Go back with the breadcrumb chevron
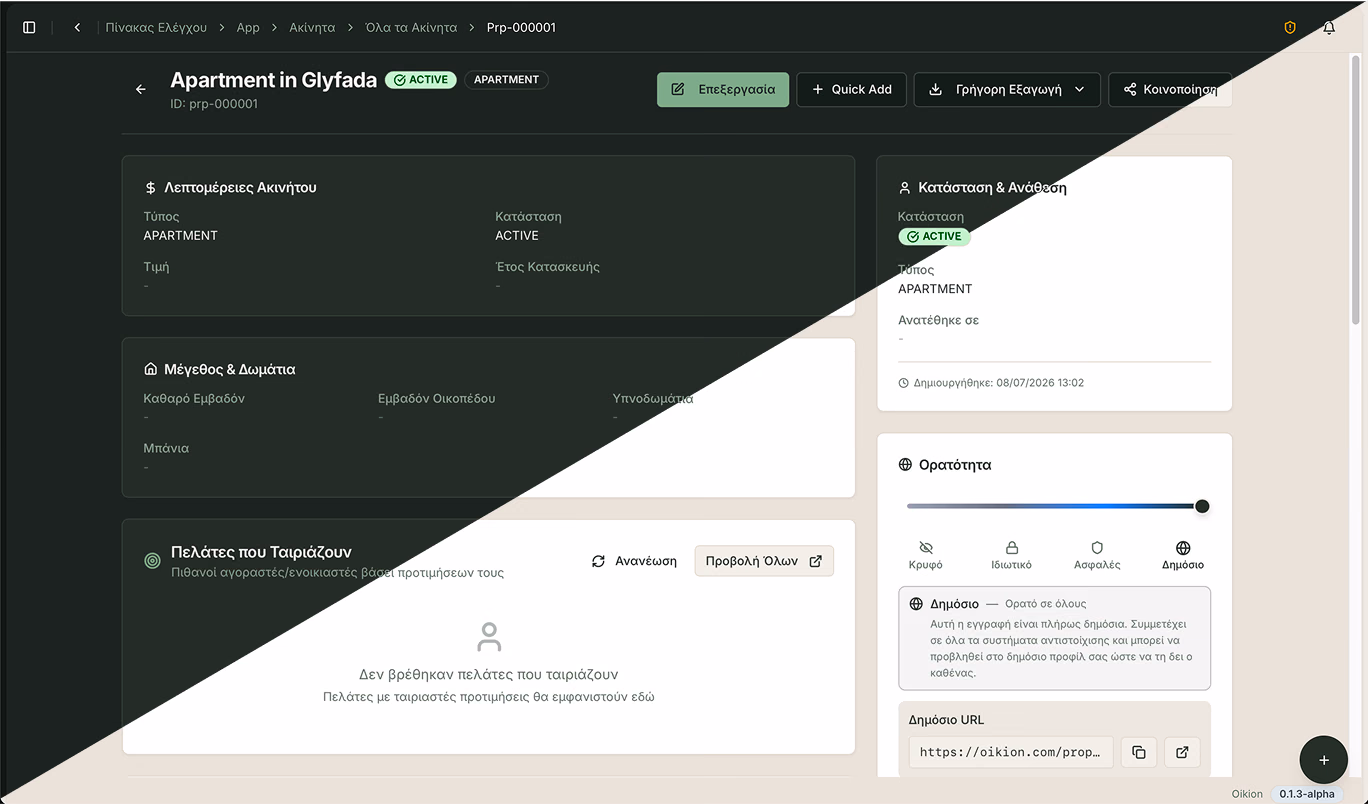The width and height of the screenshot is (1368, 804). click(77, 27)
